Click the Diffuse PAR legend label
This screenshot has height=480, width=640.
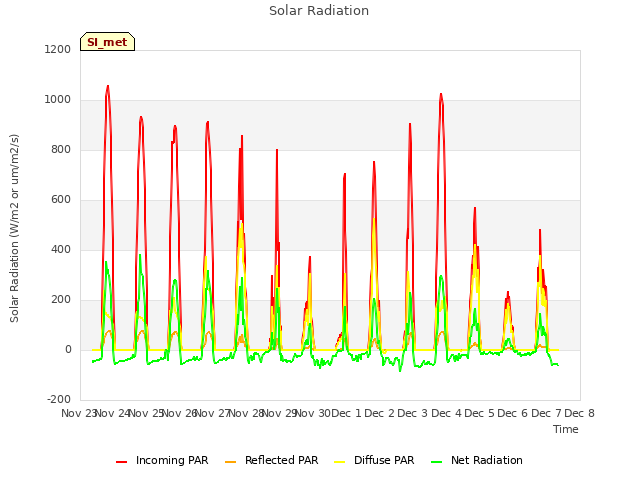click(x=384, y=460)
